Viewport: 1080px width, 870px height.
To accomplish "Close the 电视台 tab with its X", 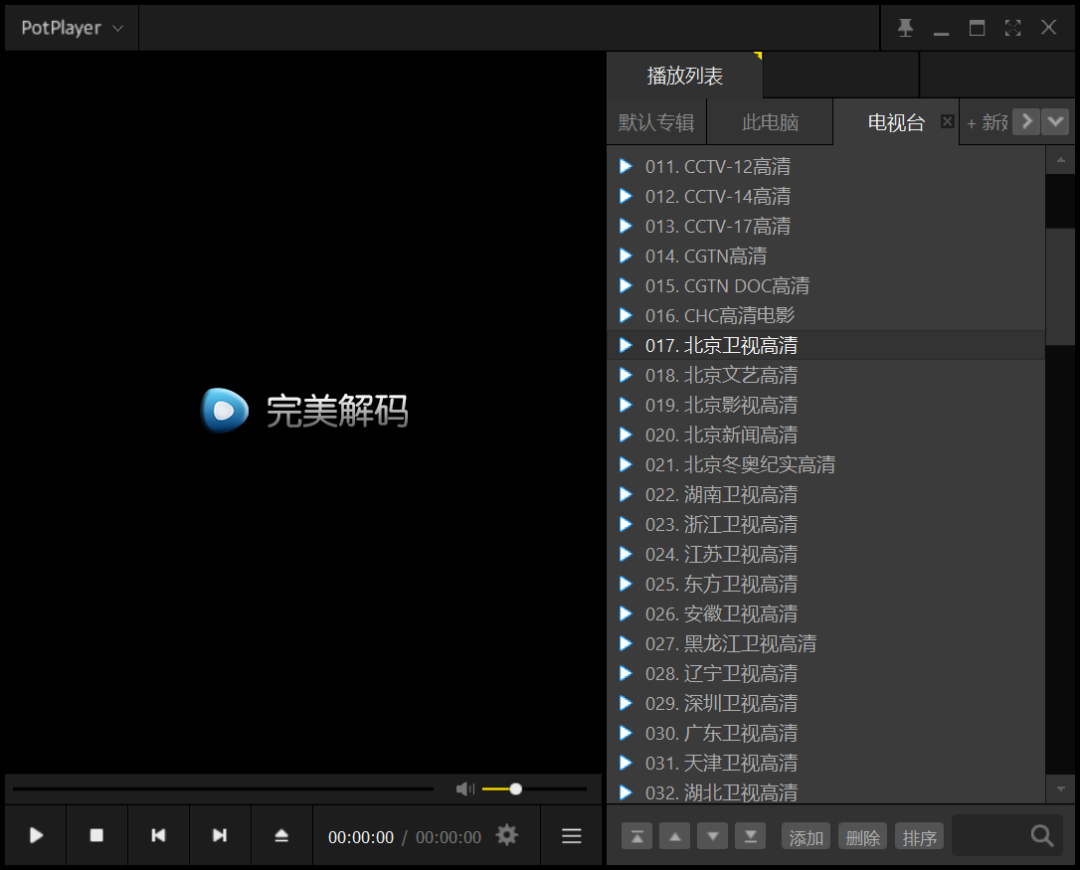I will (948, 121).
